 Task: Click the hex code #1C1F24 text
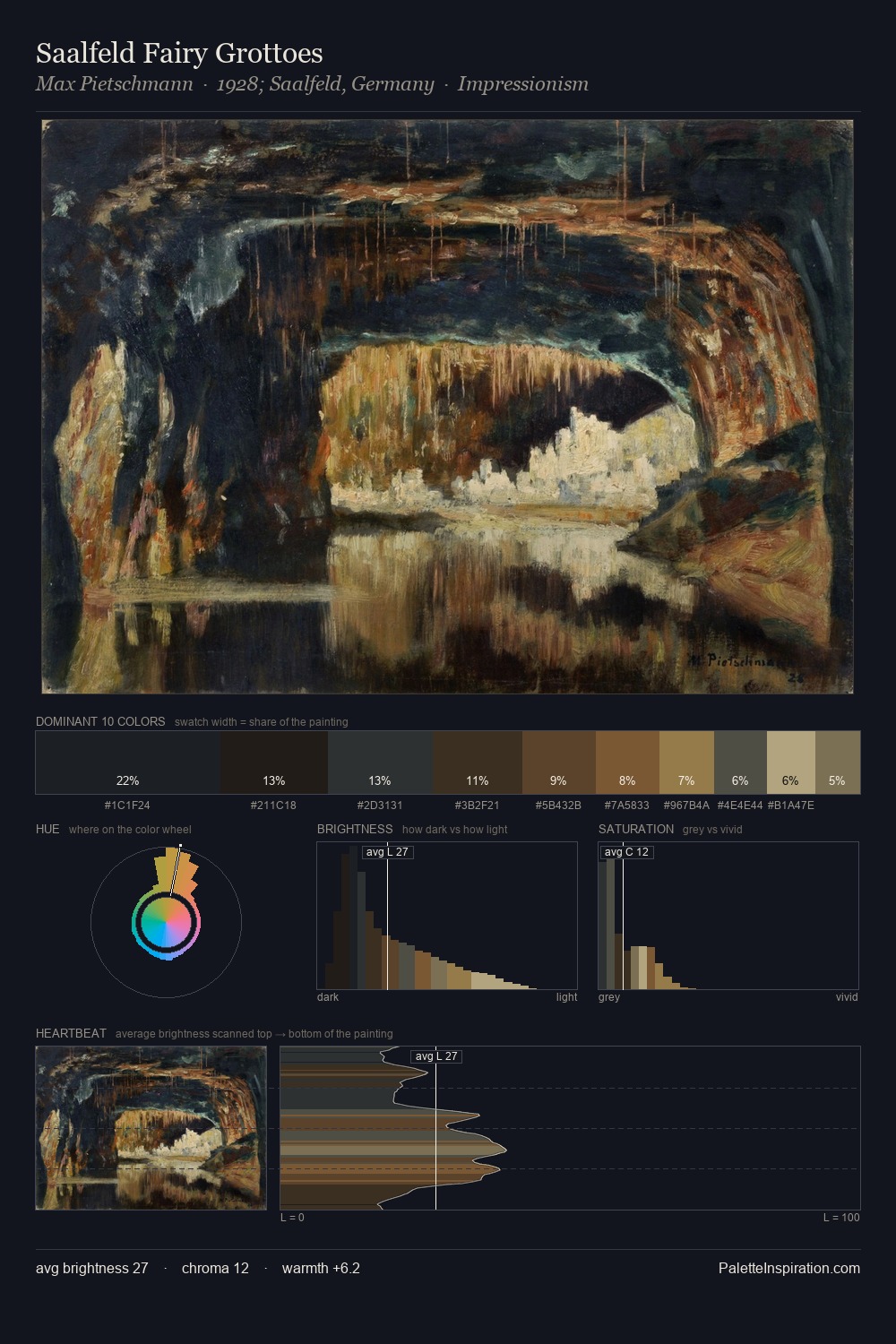coord(127,806)
